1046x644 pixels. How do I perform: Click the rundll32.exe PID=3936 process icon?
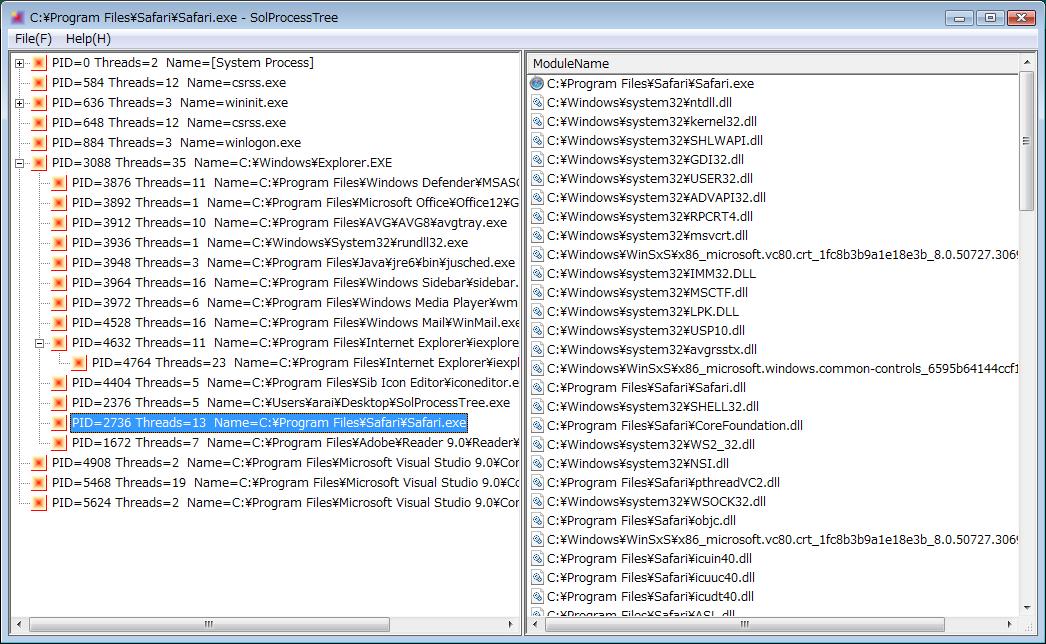point(59,243)
